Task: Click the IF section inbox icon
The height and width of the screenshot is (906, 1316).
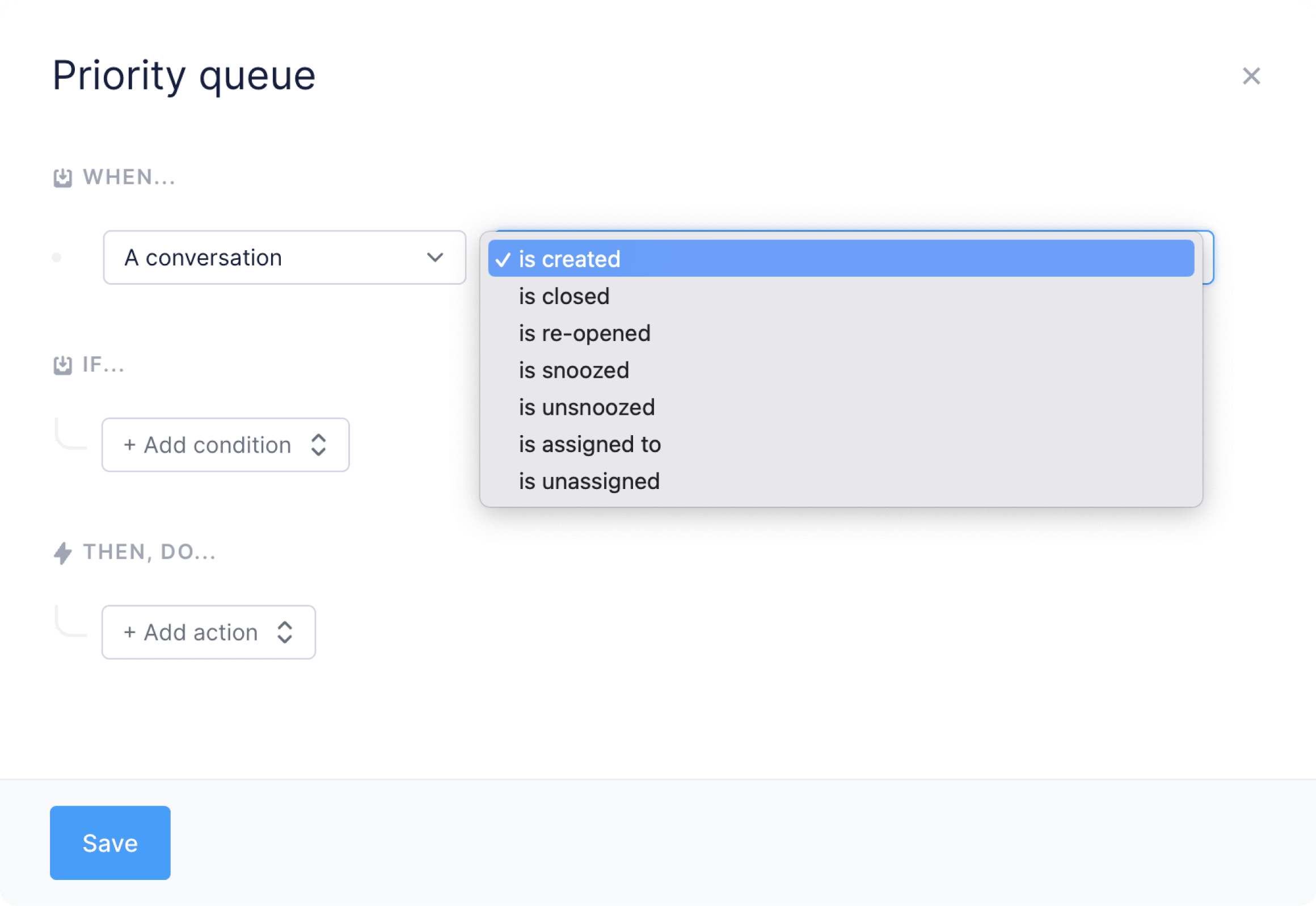Action: 63,365
